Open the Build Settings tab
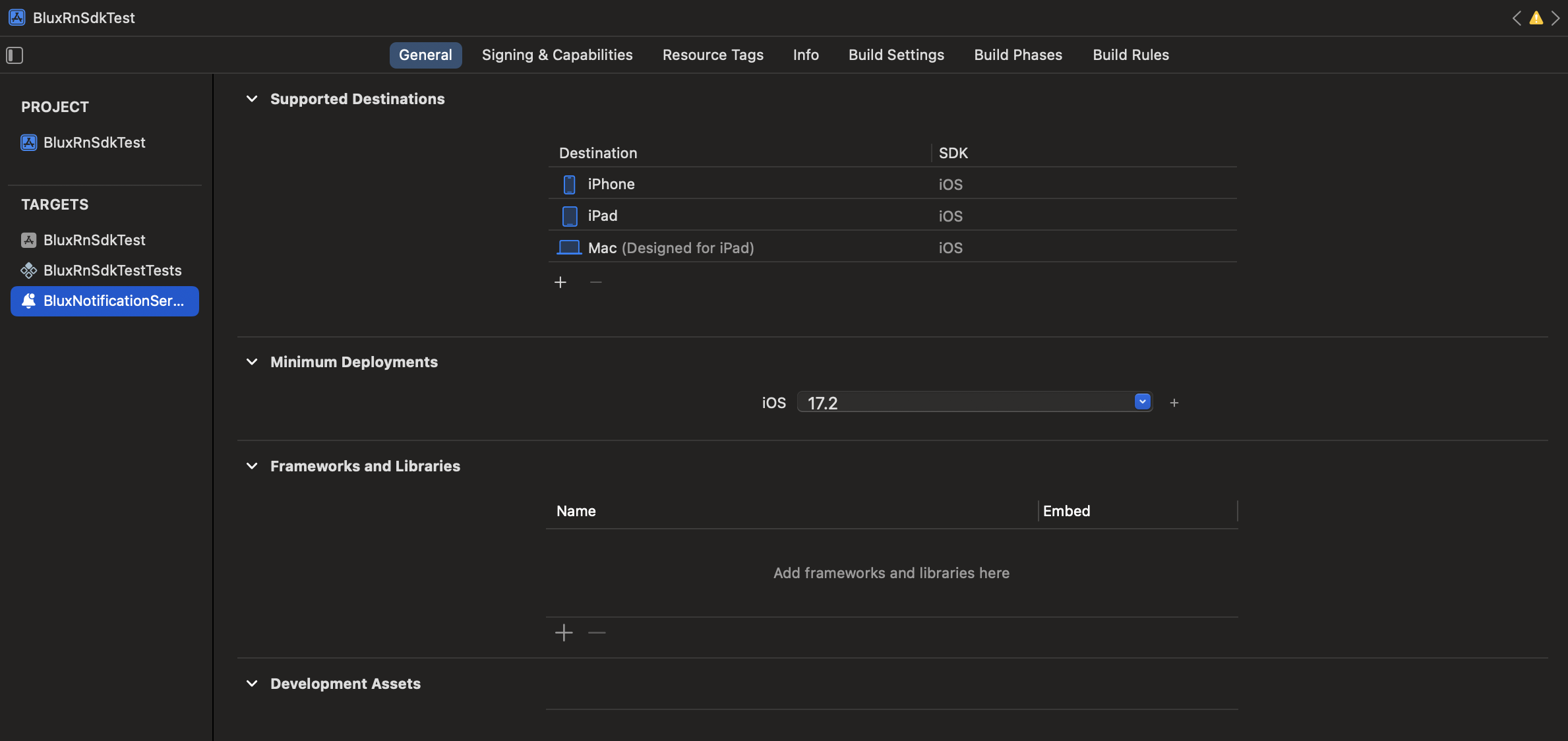 pyautogui.click(x=896, y=55)
